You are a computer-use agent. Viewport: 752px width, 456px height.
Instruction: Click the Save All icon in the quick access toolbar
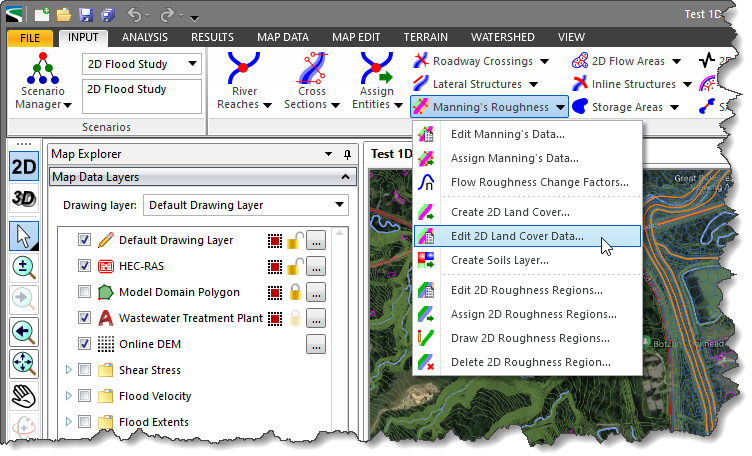(108, 15)
